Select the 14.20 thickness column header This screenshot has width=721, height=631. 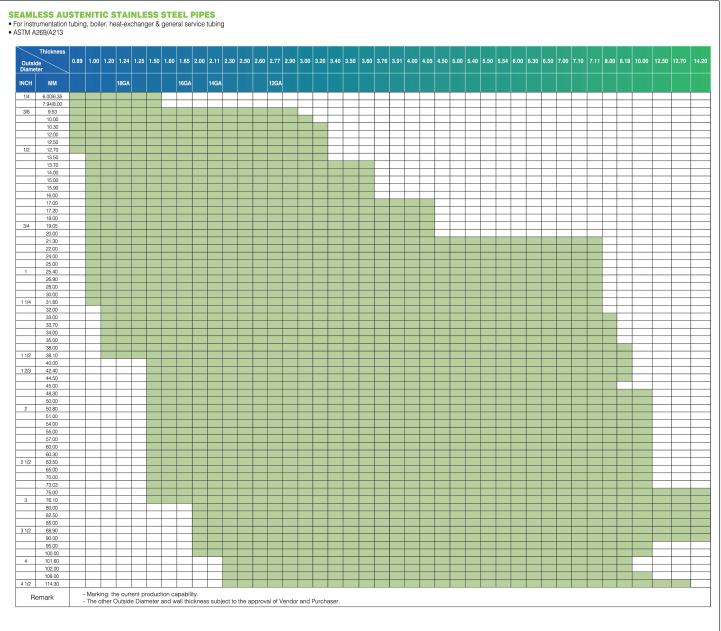pos(700,62)
